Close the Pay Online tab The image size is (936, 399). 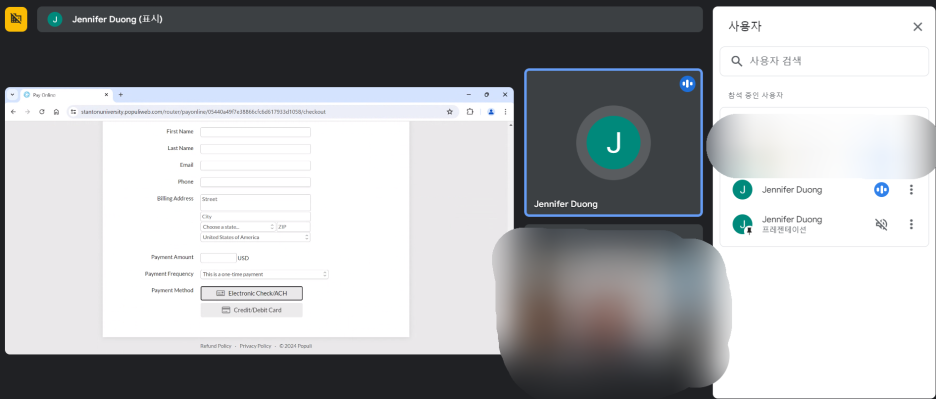point(106,95)
